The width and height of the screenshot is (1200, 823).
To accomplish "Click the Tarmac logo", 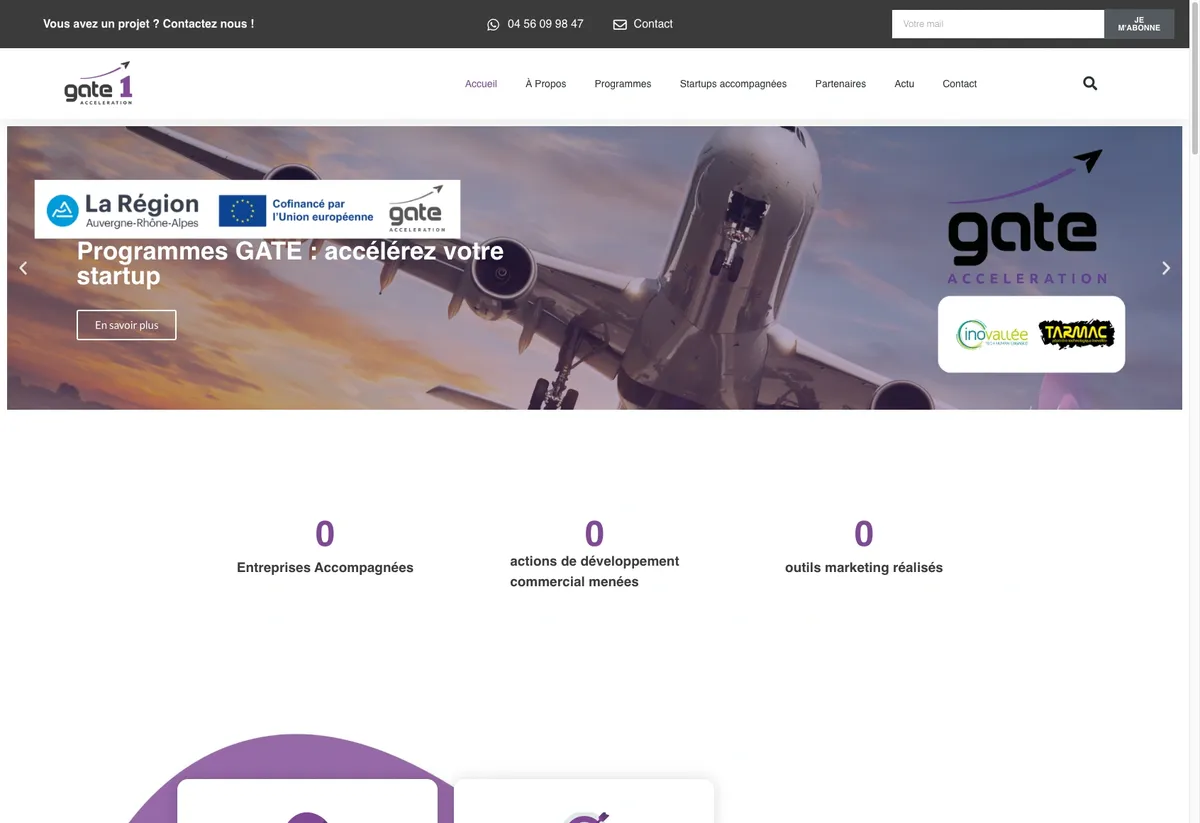I will point(1076,334).
